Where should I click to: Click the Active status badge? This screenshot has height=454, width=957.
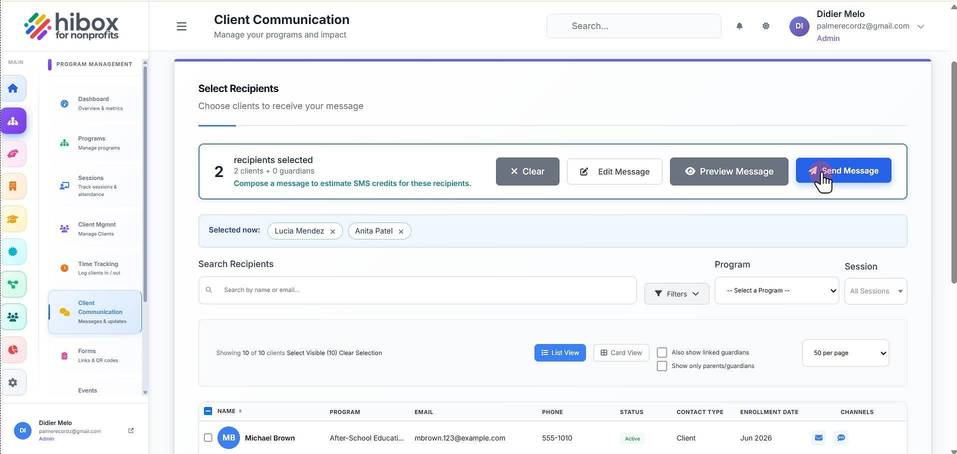632,438
